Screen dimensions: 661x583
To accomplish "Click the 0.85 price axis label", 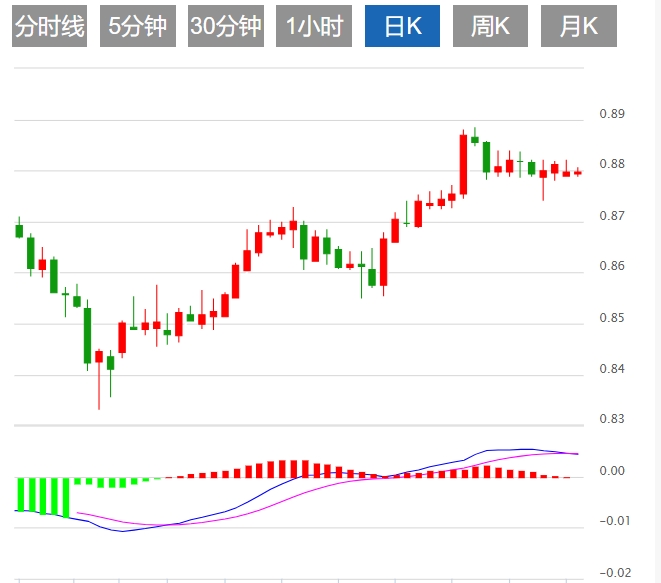I will tap(612, 318).
